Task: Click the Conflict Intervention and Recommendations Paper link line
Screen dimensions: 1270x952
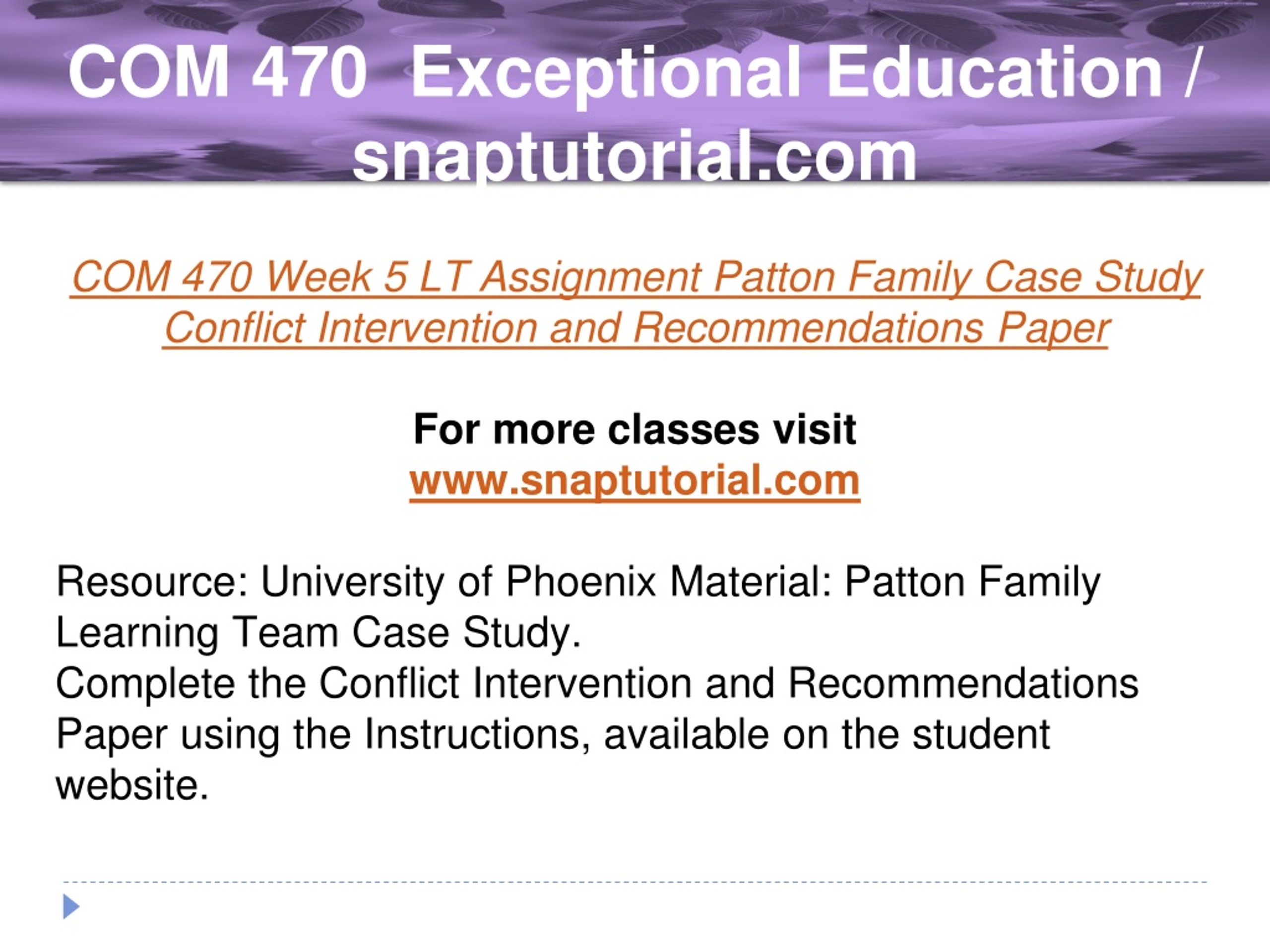Action: click(635, 328)
